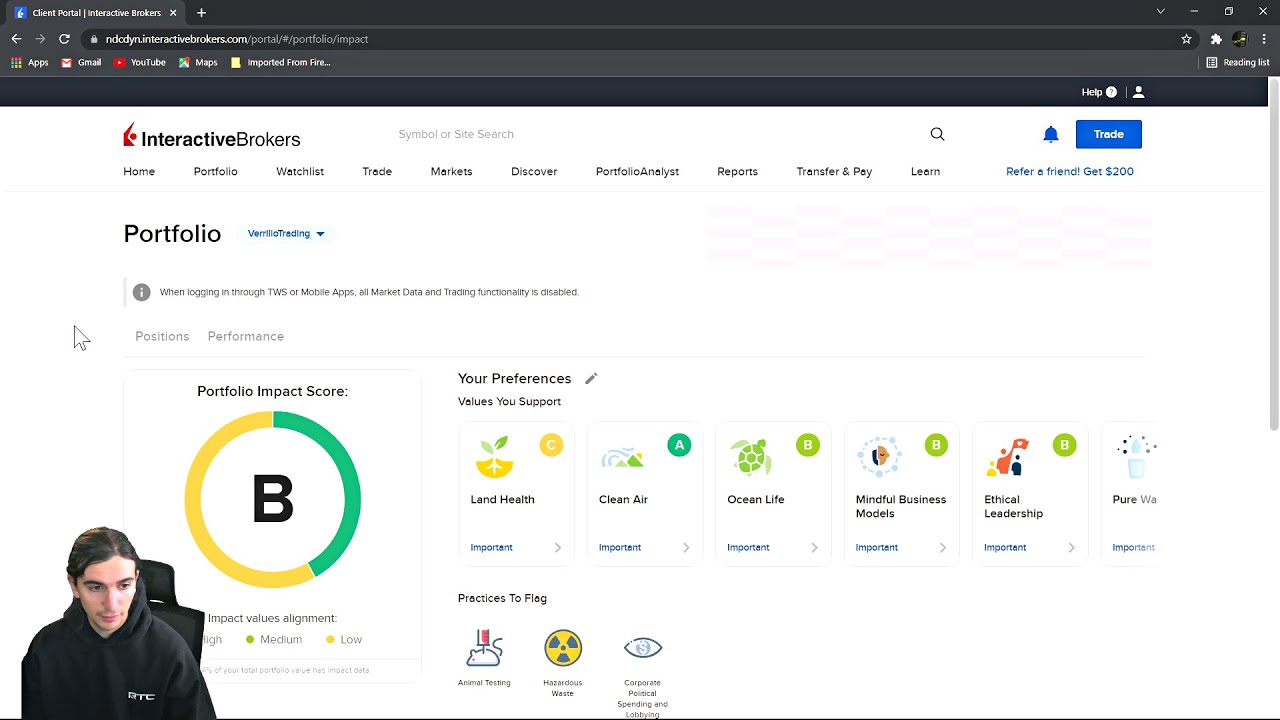Open the user account icon
Viewport: 1280px width, 720px height.
pyautogui.click(x=1138, y=92)
